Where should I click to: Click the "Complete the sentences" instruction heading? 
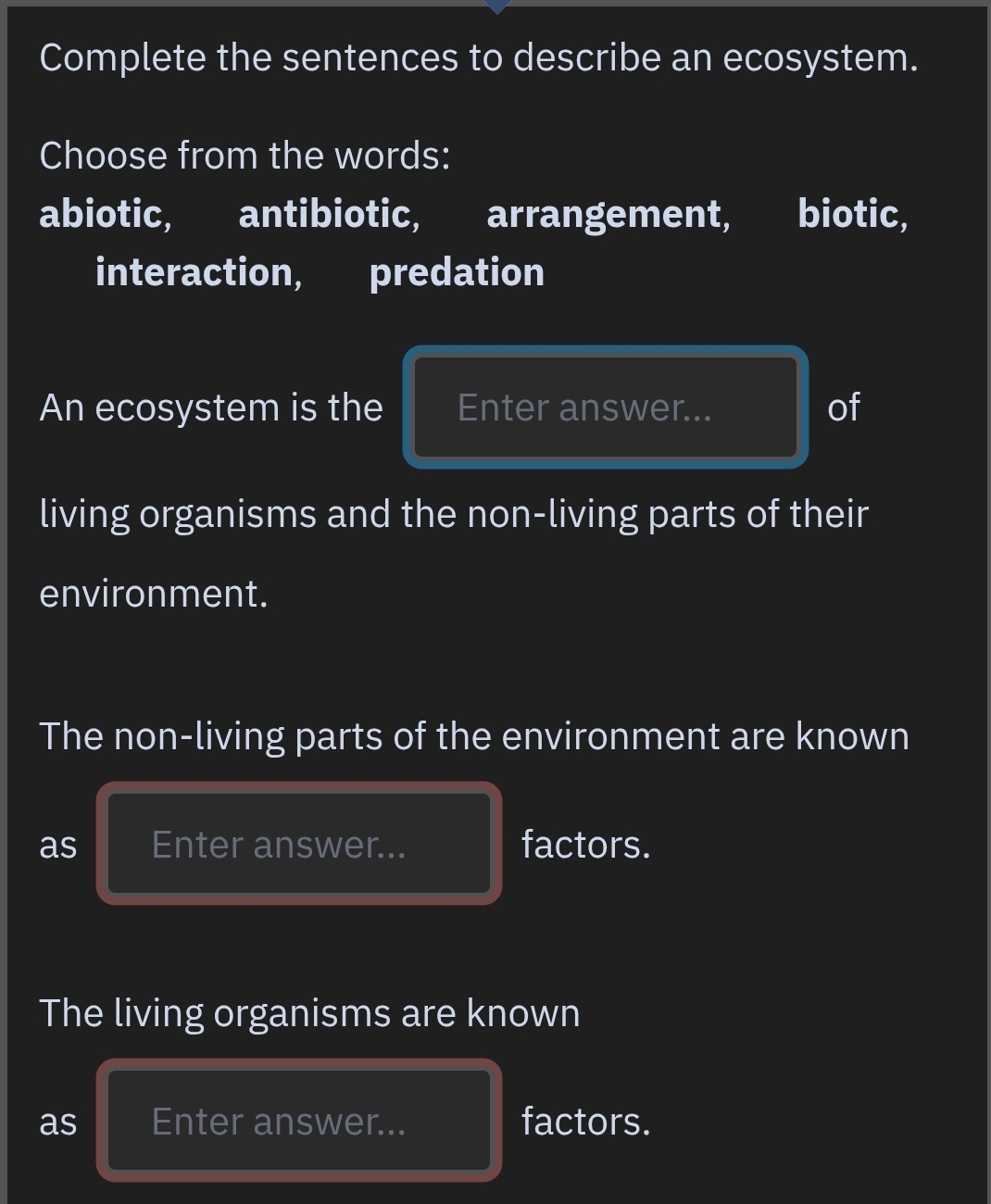click(x=478, y=57)
